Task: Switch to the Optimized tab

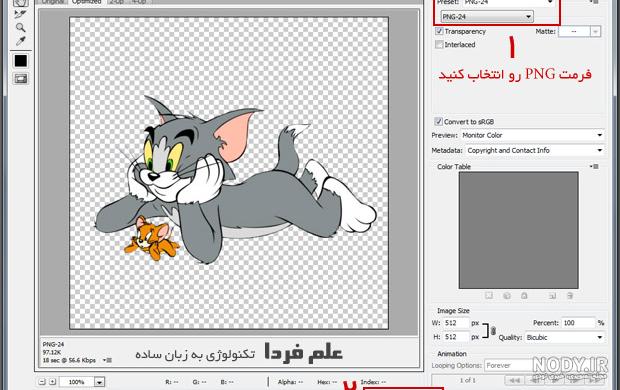Action: click(x=87, y=2)
